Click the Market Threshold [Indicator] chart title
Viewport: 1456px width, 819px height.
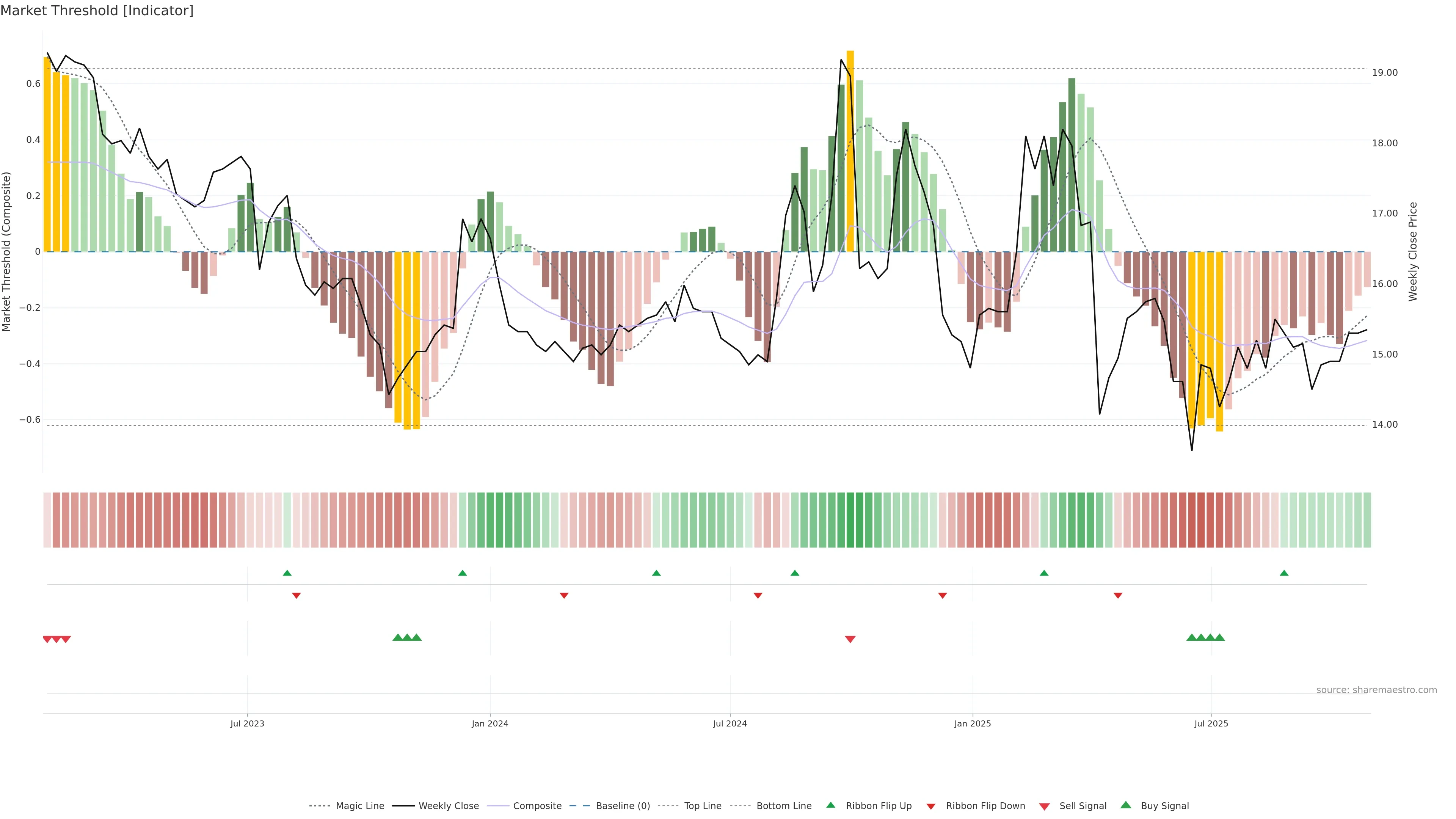[97, 11]
